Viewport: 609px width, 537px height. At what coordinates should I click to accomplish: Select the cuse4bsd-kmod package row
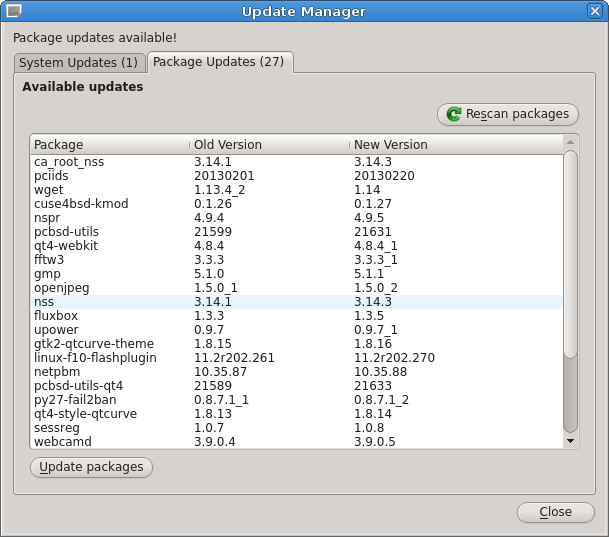tap(296, 203)
